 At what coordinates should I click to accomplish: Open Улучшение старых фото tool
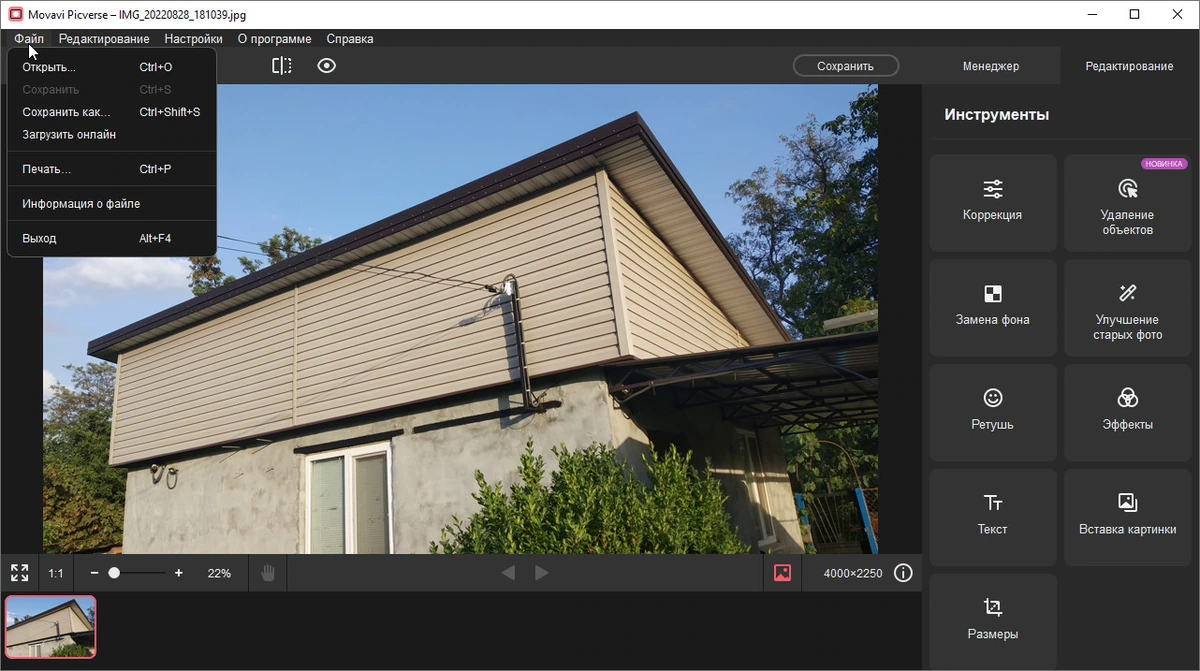pyautogui.click(x=1127, y=307)
